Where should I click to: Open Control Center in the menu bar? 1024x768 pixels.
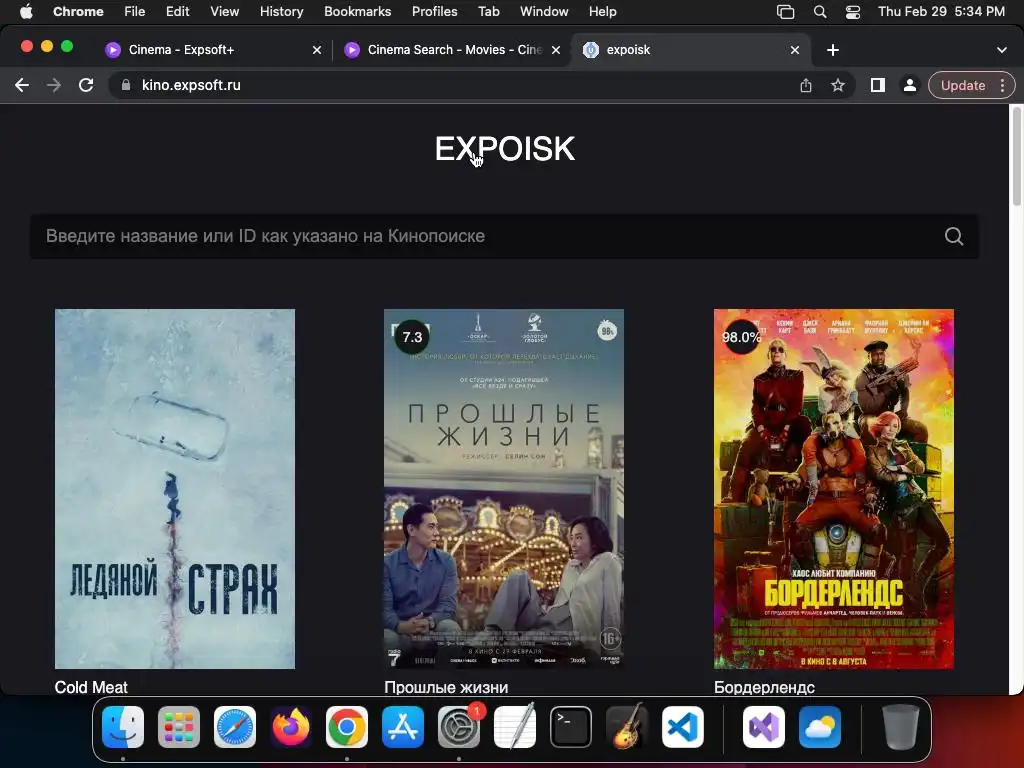point(853,11)
